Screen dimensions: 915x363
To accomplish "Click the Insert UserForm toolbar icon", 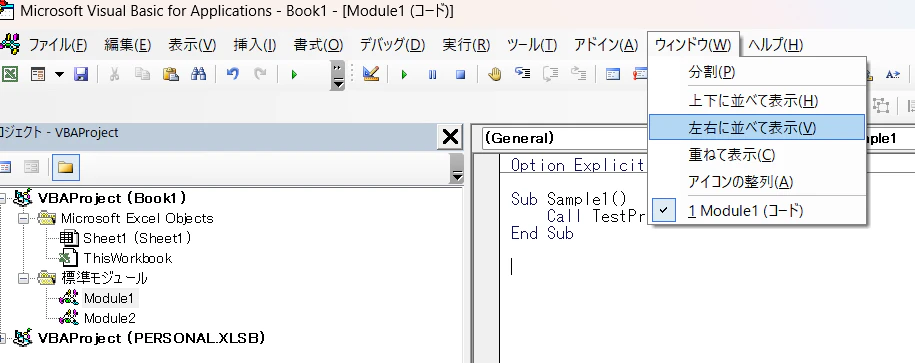I will (38, 74).
